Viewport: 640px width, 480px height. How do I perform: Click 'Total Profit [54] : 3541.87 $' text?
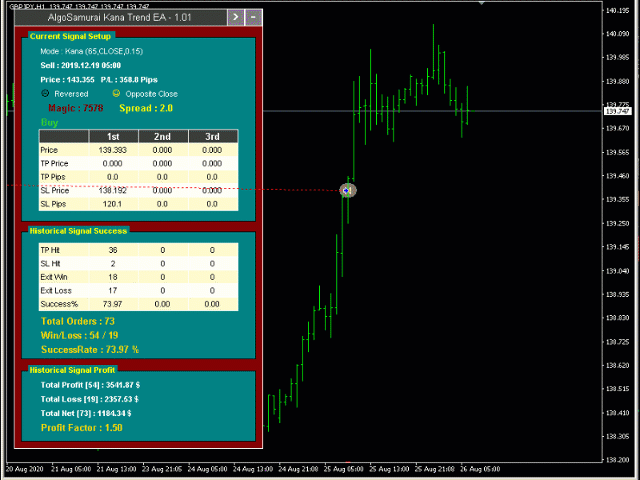pyautogui.click(x=90, y=385)
